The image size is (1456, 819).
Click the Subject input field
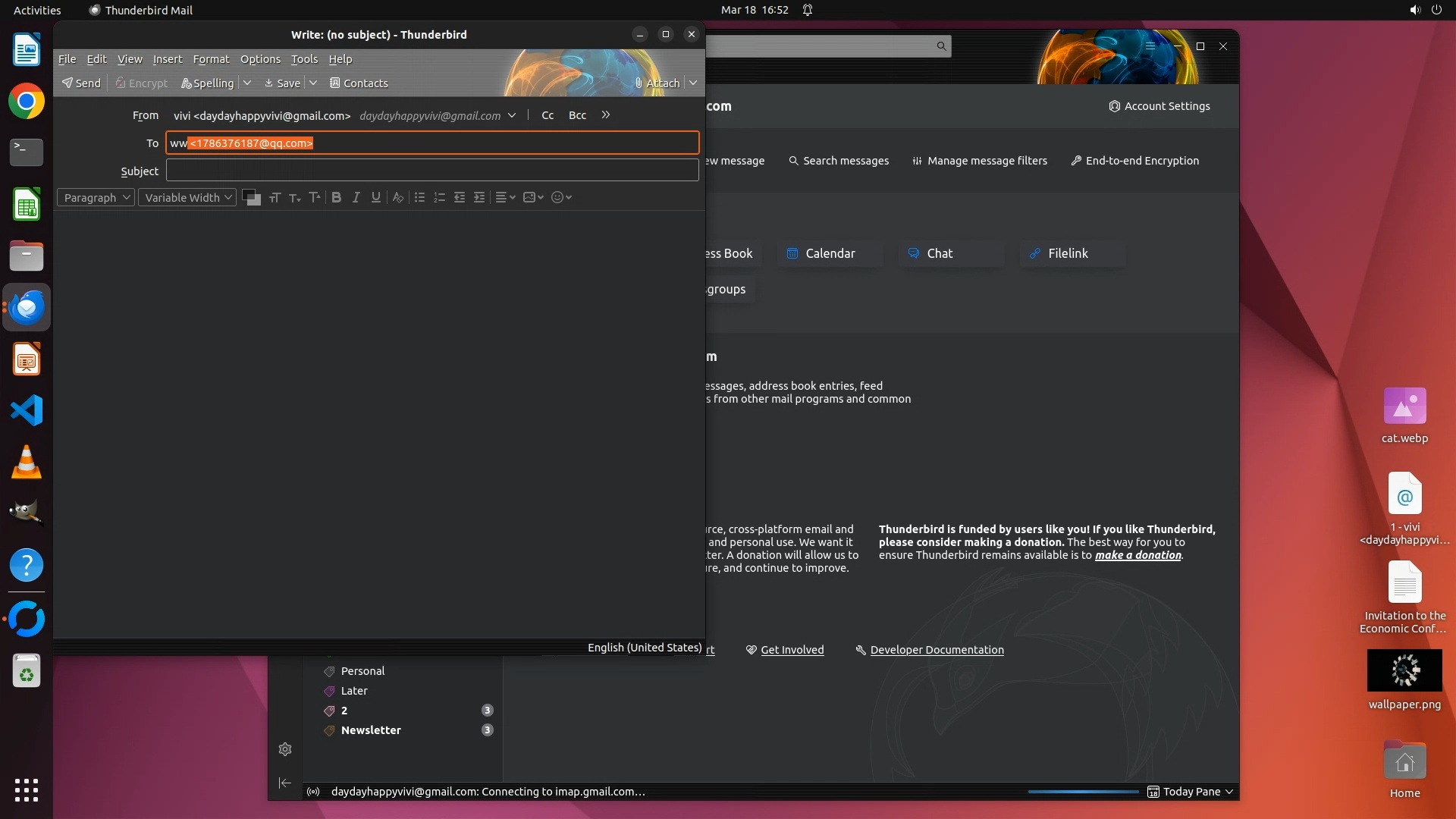(x=432, y=171)
